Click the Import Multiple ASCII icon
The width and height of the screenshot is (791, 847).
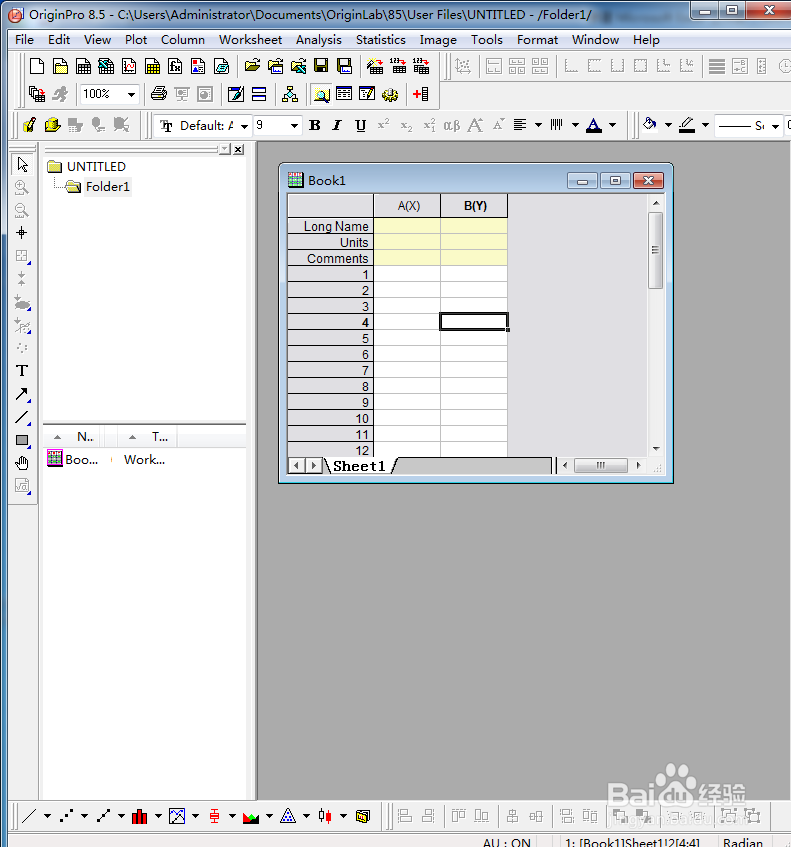coord(421,66)
